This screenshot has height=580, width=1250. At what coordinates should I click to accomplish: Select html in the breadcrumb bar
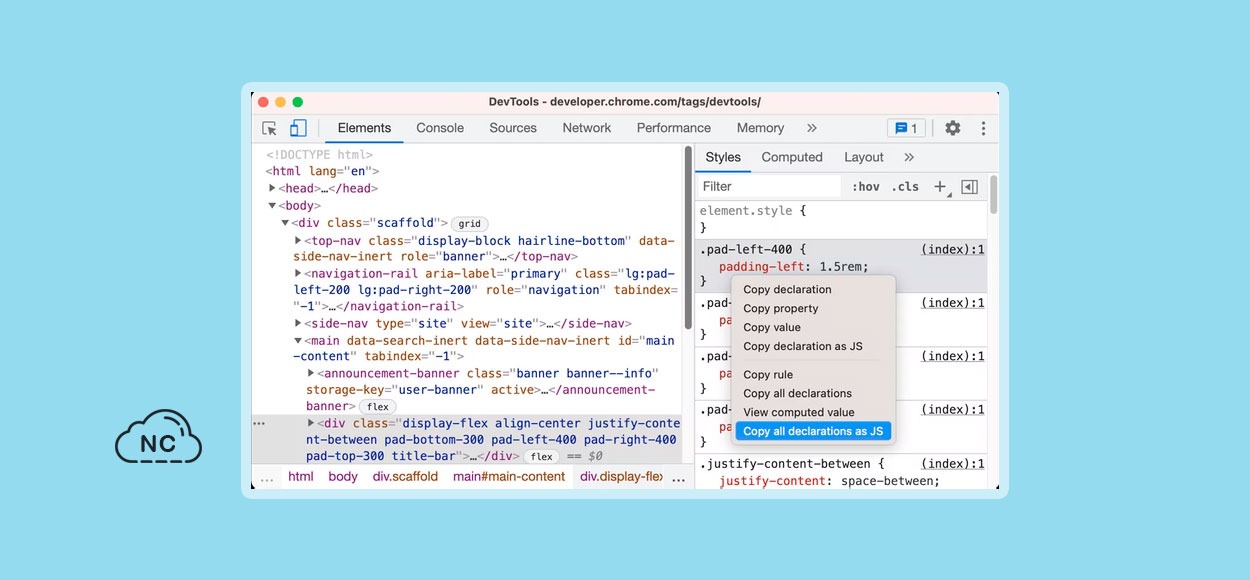coord(301,477)
